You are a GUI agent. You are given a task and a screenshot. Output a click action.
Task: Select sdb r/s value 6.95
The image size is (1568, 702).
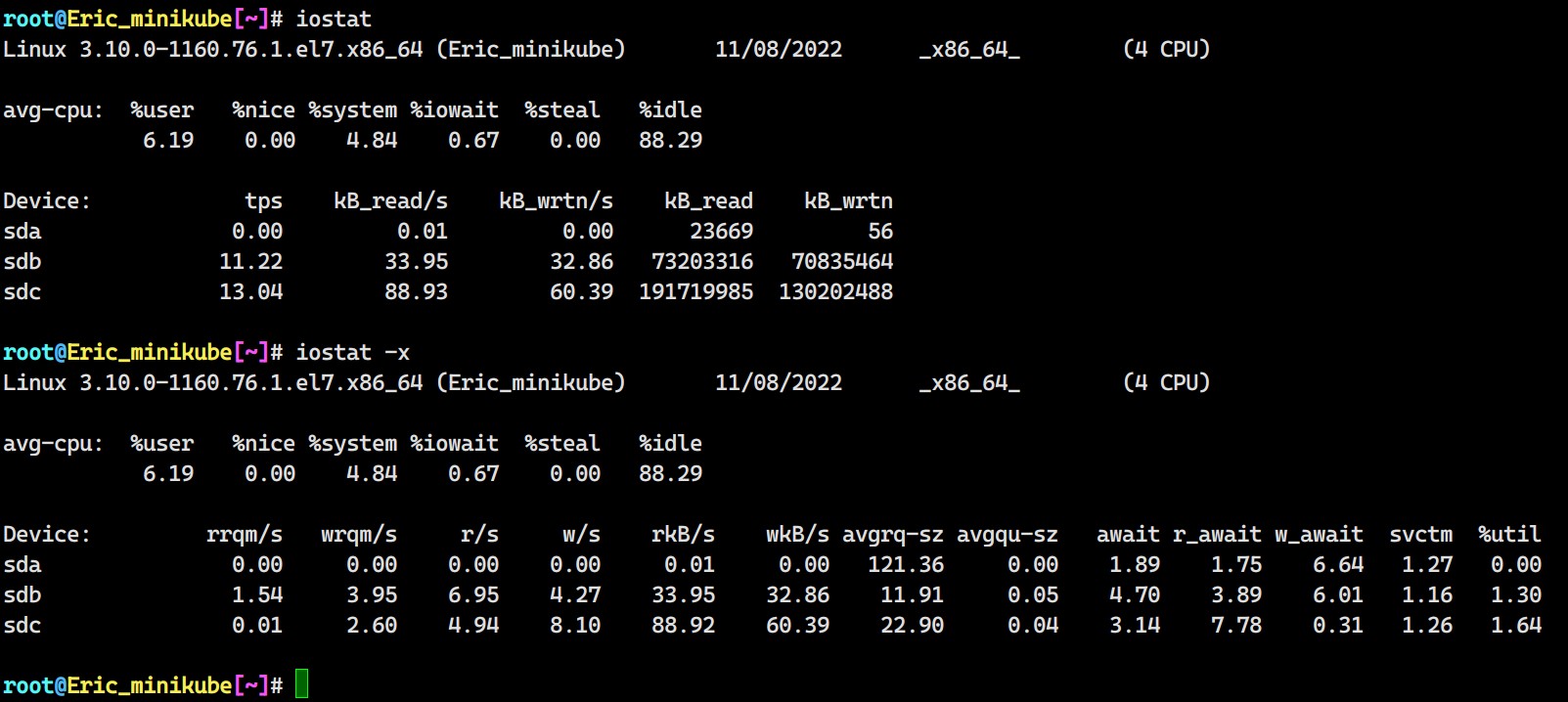(473, 595)
